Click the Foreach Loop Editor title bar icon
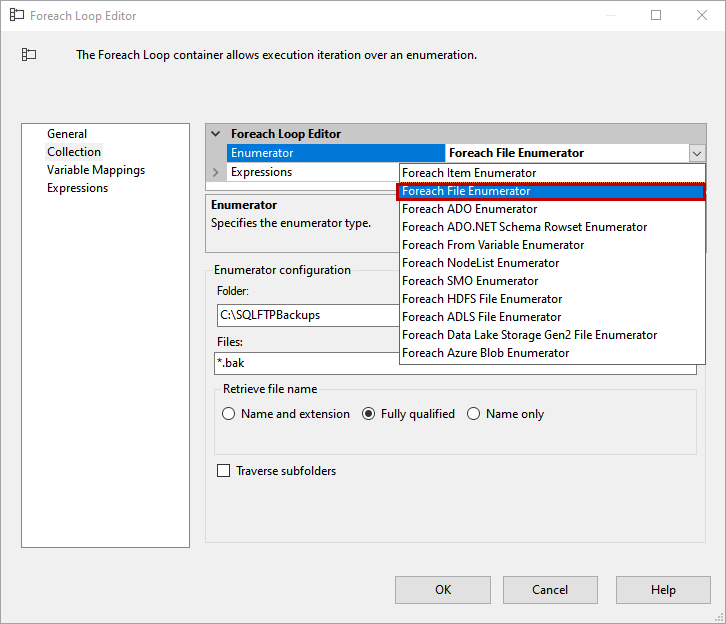726x624 pixels. pos(16,16)
